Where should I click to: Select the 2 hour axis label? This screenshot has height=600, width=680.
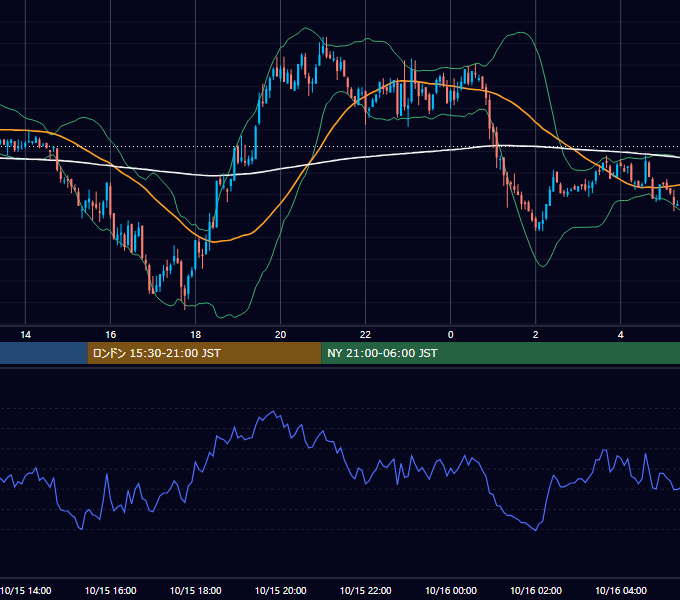[x=536, y=335]
